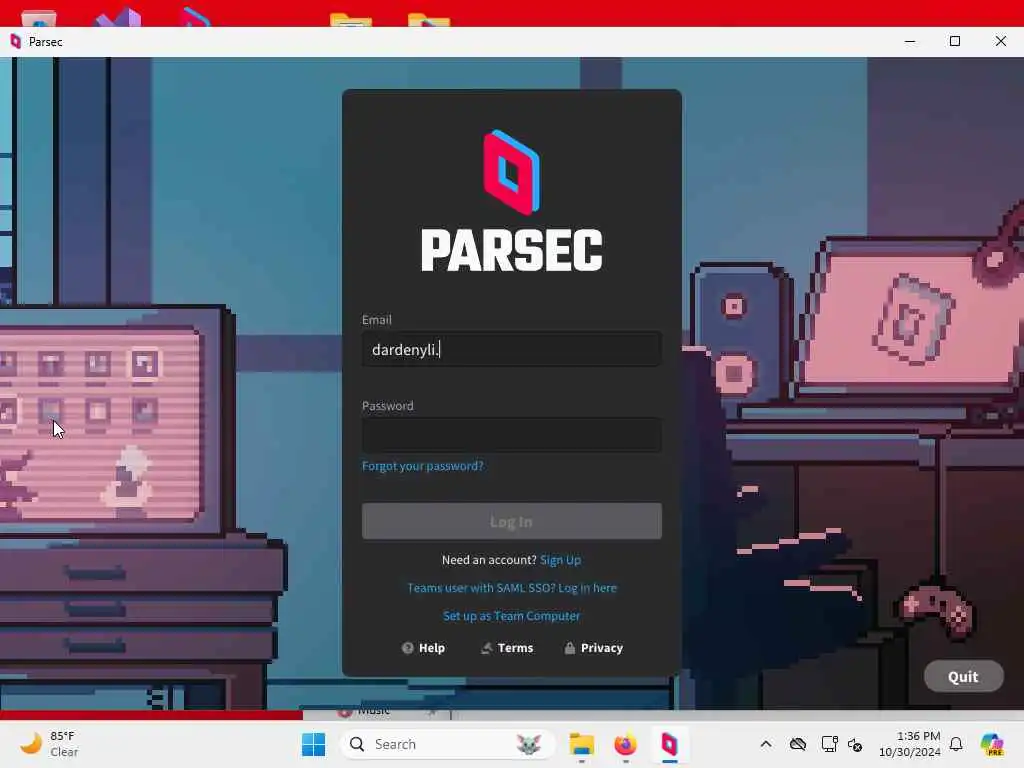Open the Windows Start menu
The height and width of the screenshot is (768, 1024).
pyautogui.click(x=313, y=744)
